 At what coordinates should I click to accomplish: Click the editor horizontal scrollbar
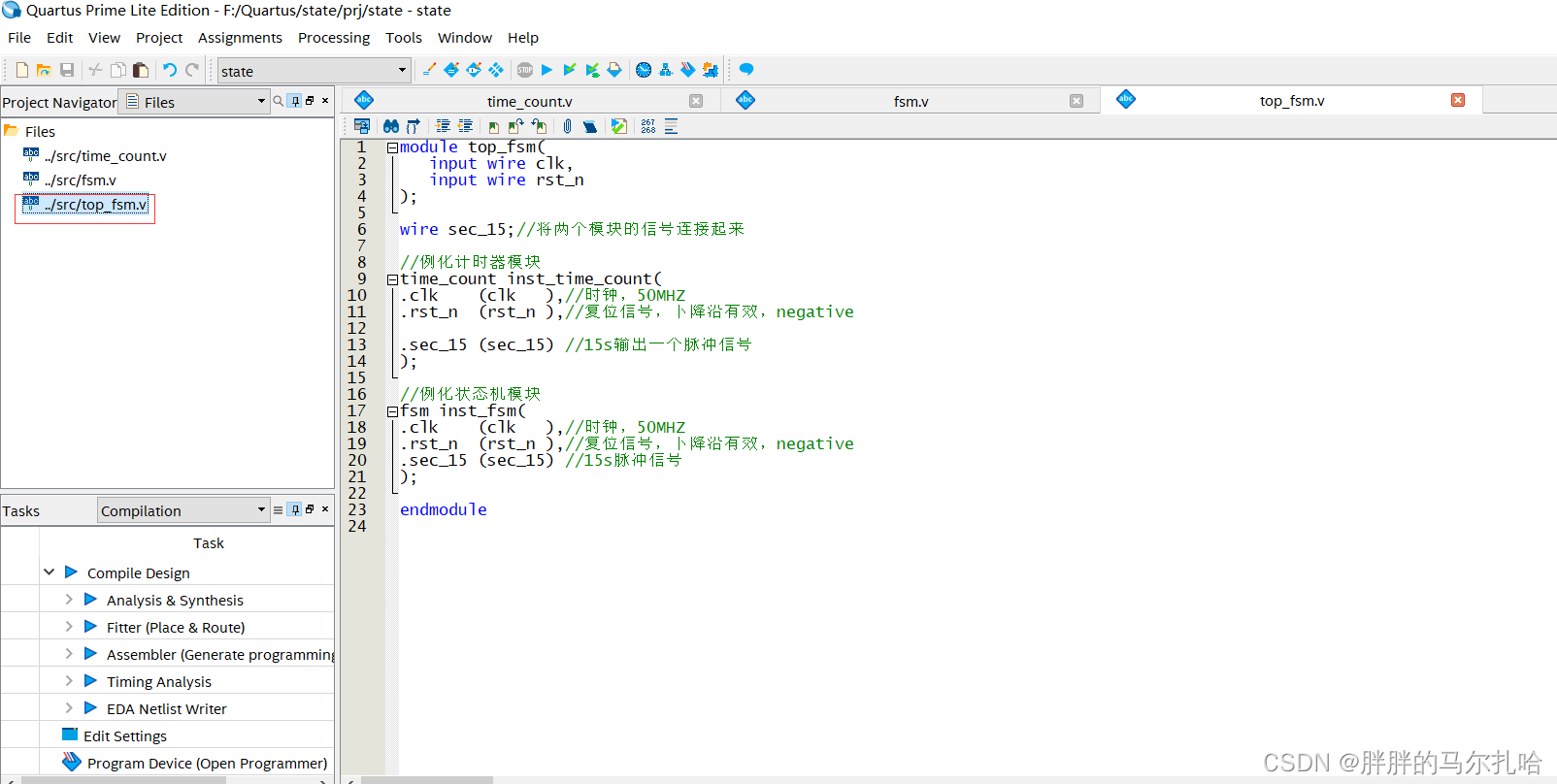coord(427,779)
